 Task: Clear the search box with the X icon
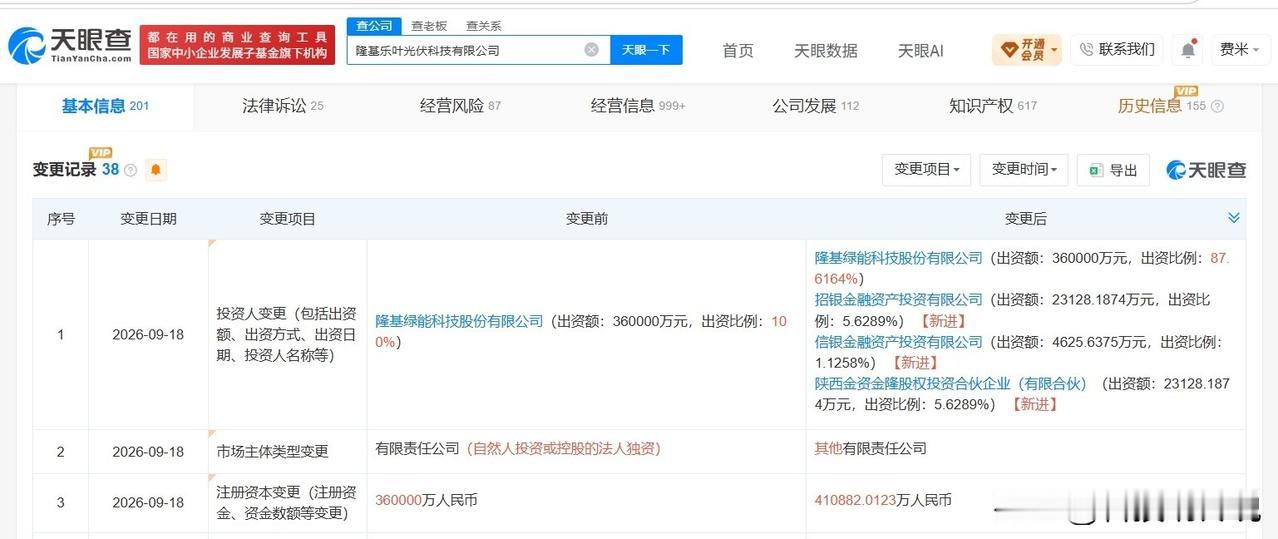point(592,50)
